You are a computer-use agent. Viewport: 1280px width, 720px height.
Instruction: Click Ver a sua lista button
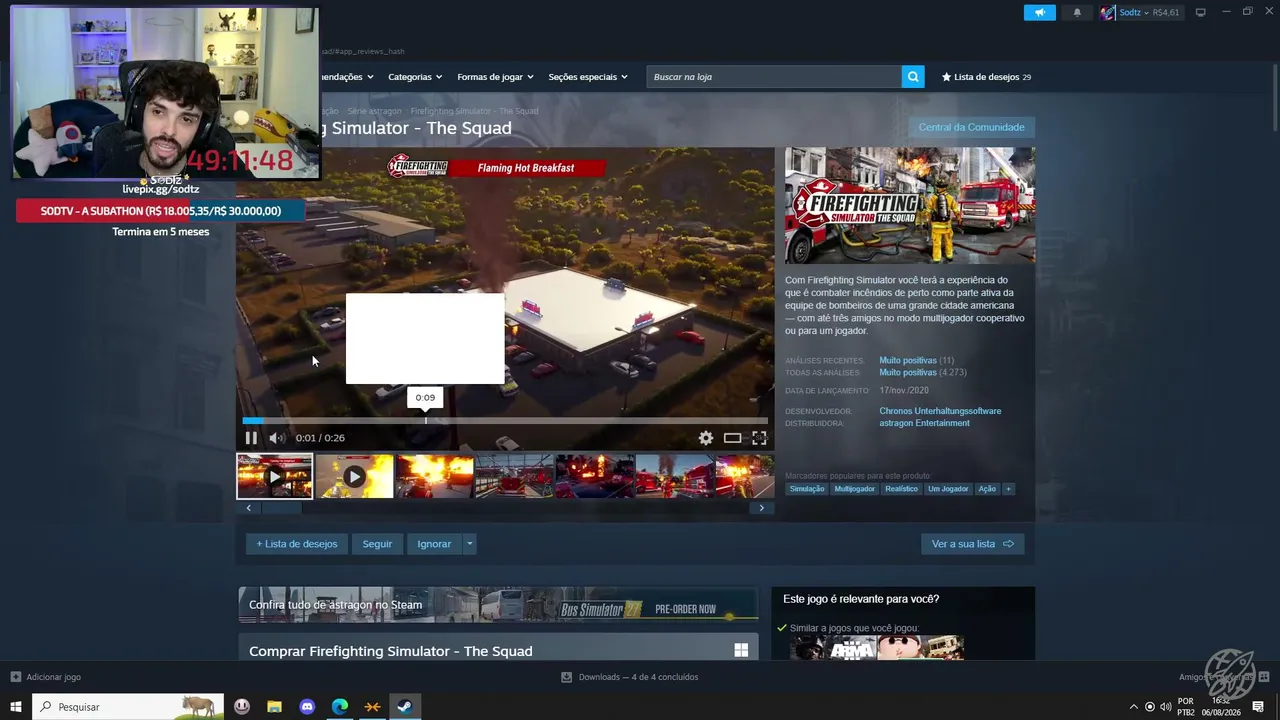pyautogui.click(x=972, y=544)
